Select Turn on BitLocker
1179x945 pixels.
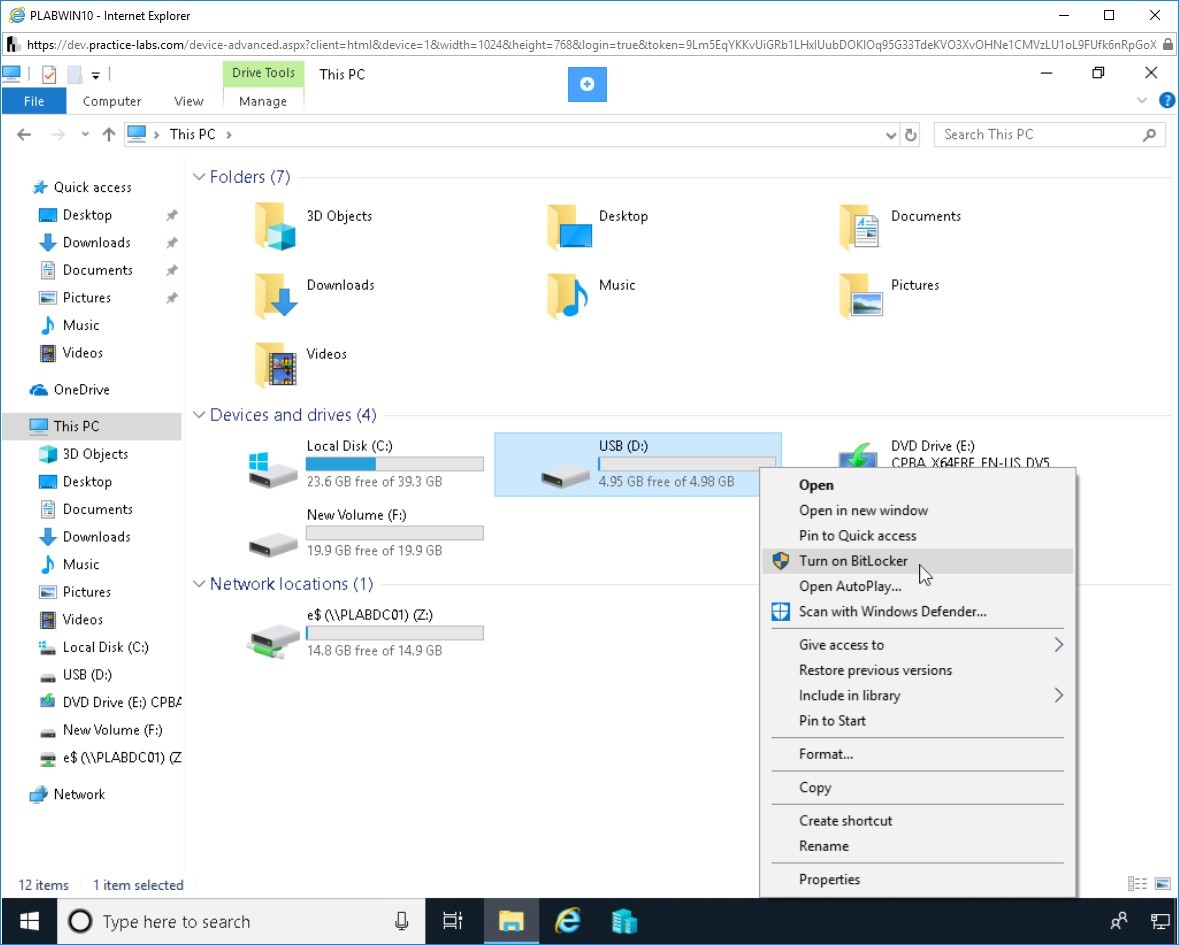[x=917, y=561]
